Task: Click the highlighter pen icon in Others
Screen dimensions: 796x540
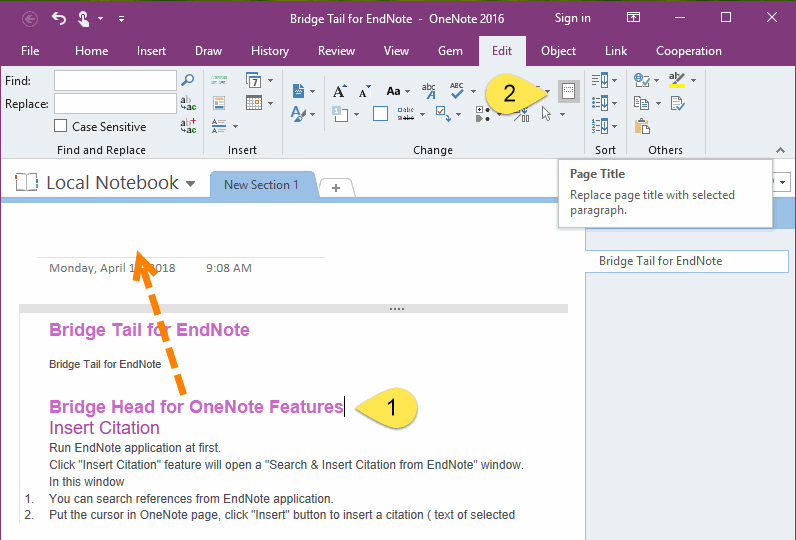Action: (677, 80)
